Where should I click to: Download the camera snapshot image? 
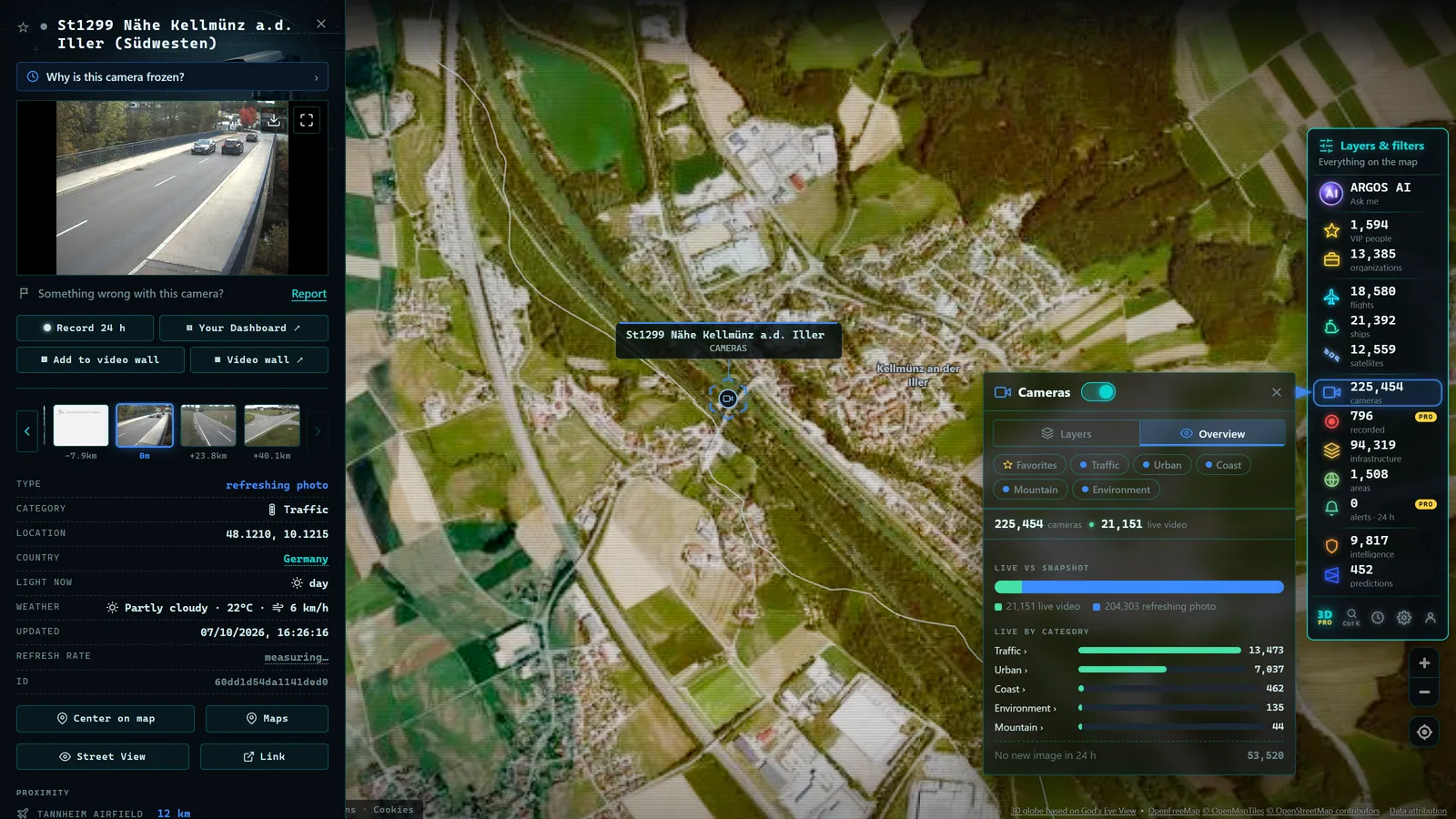273,120
